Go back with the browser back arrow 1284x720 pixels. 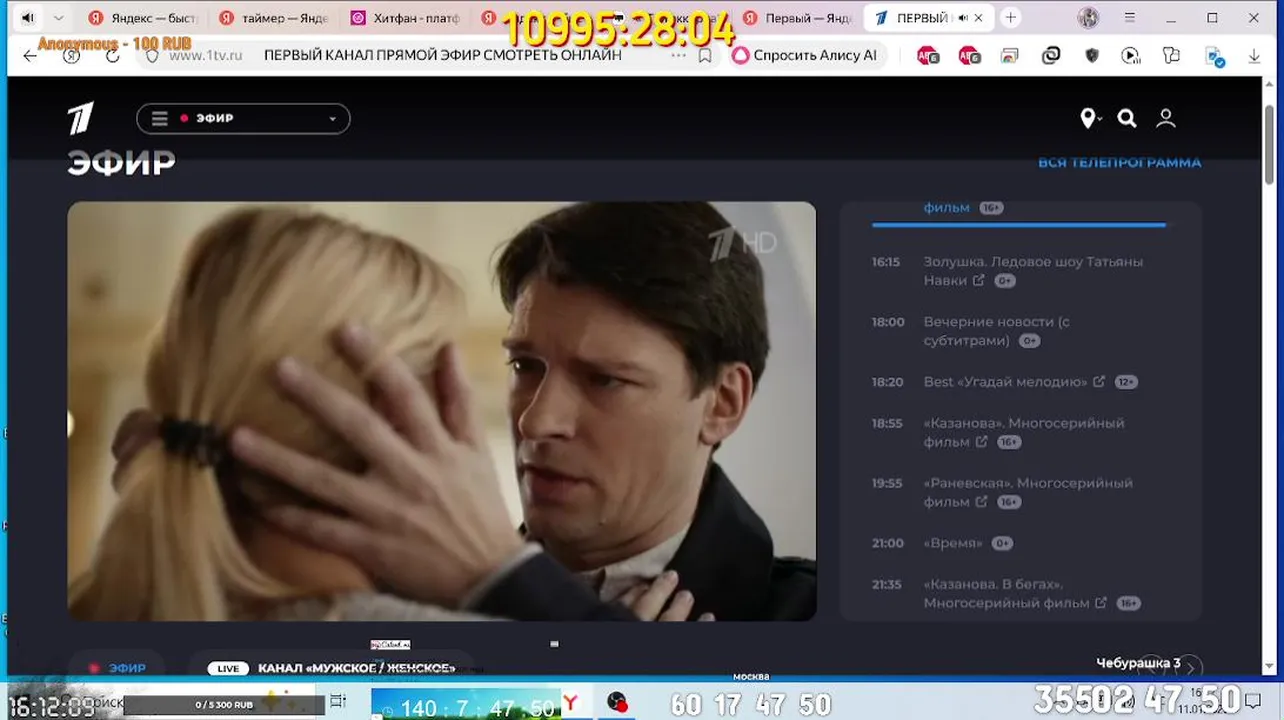[30, 56]
